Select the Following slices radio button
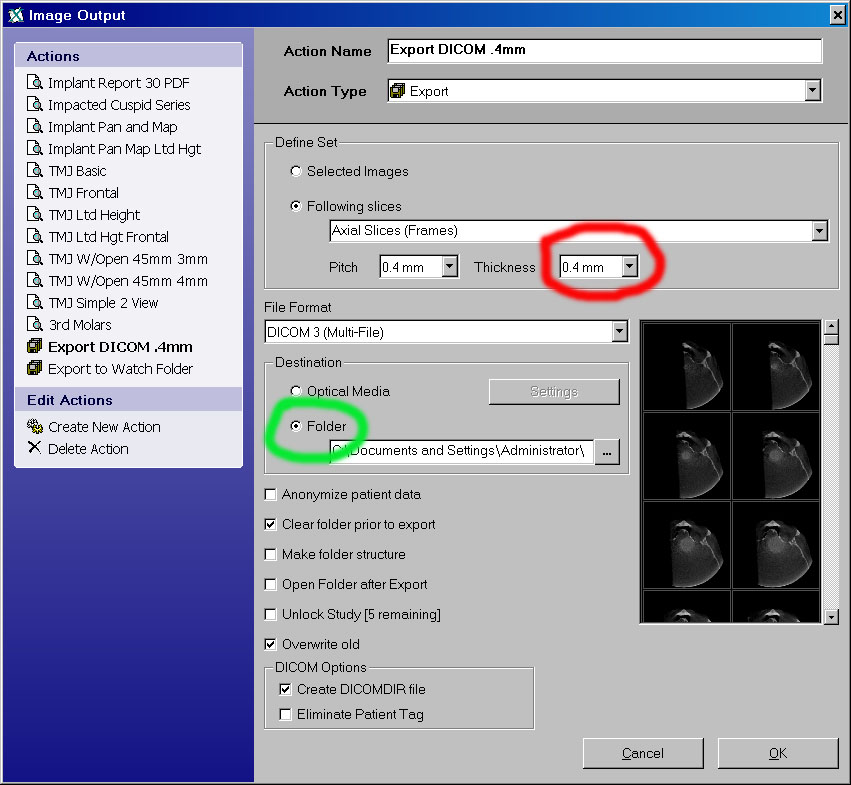 [x=296, y=206]
